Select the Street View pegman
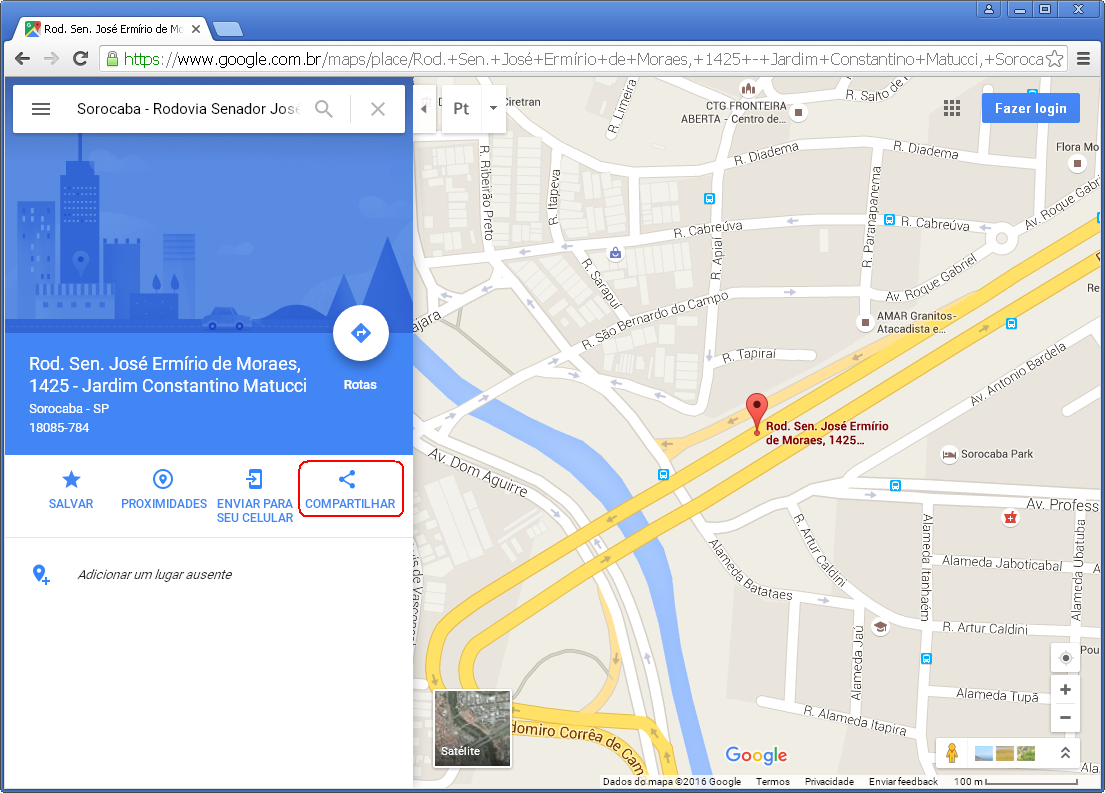 point(951,753)
